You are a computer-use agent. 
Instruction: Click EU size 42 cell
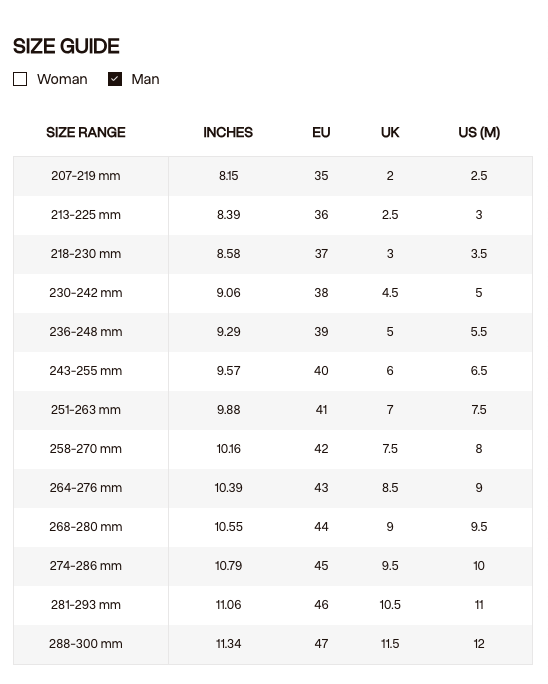[x=321, y=449]
